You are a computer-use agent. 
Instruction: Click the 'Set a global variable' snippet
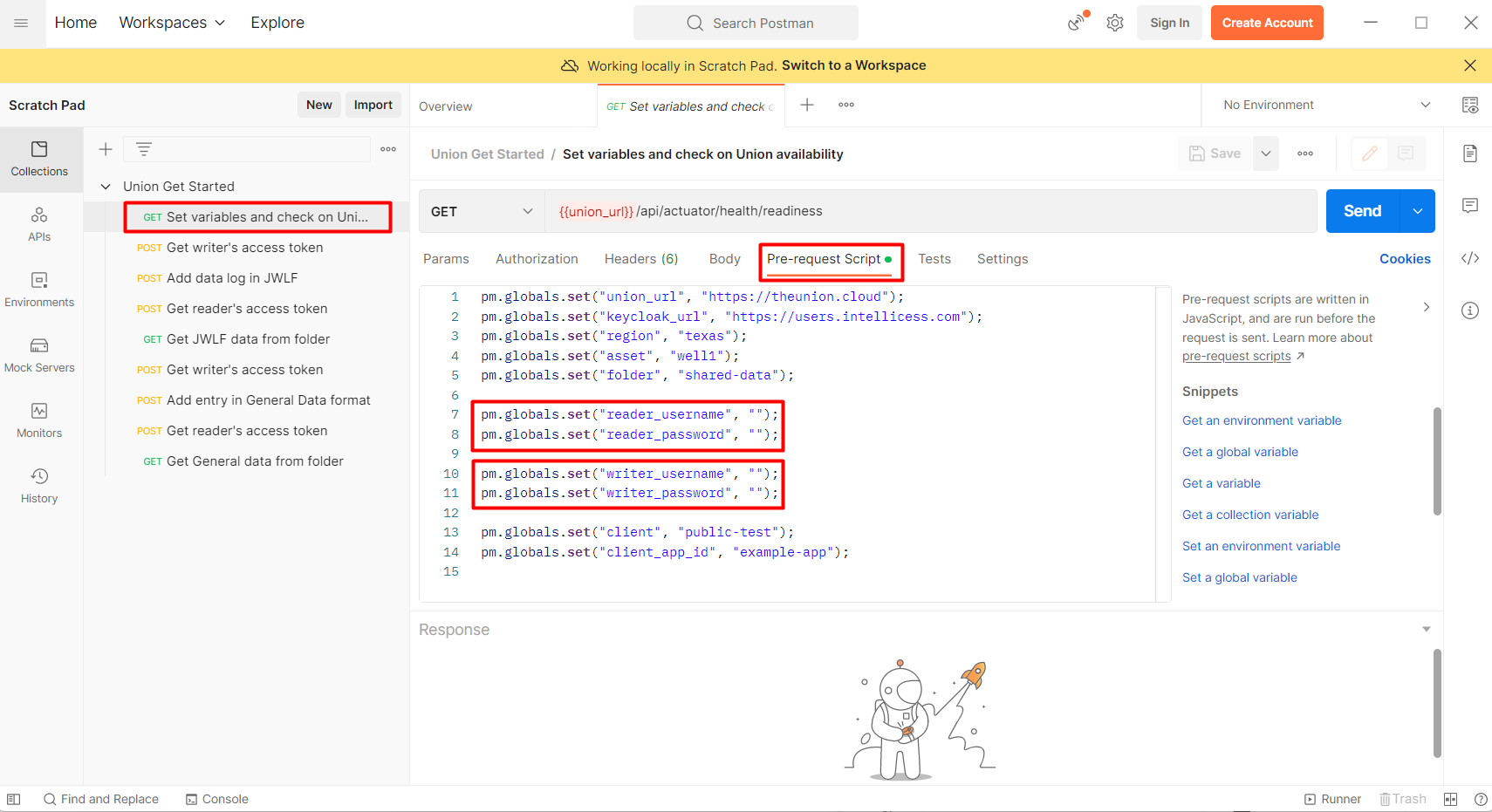(x=1239, y=577)
